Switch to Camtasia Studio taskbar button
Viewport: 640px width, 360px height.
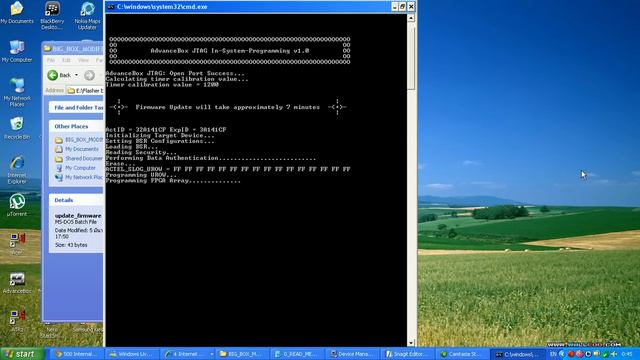(461, 354)
